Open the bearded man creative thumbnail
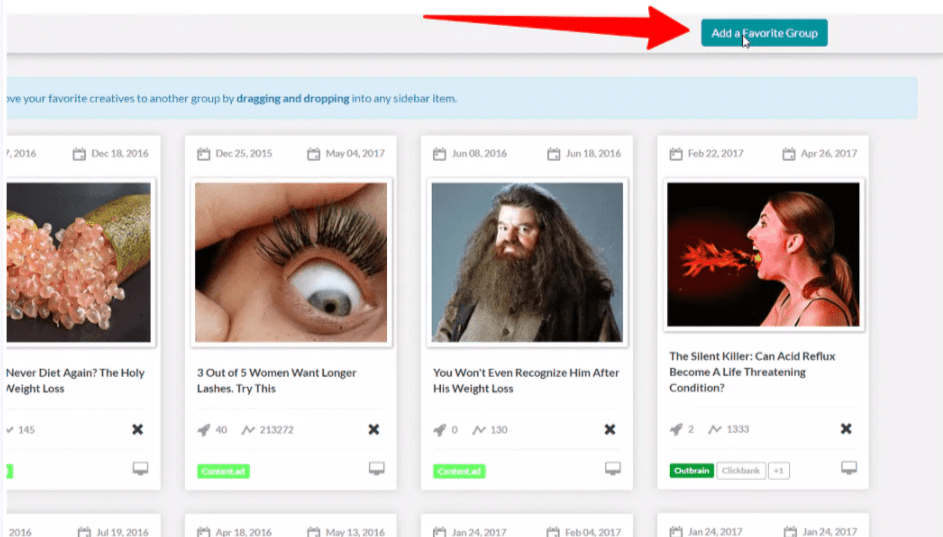The height and width of the screenshot is (537, 943). click(x=527, y=263)
